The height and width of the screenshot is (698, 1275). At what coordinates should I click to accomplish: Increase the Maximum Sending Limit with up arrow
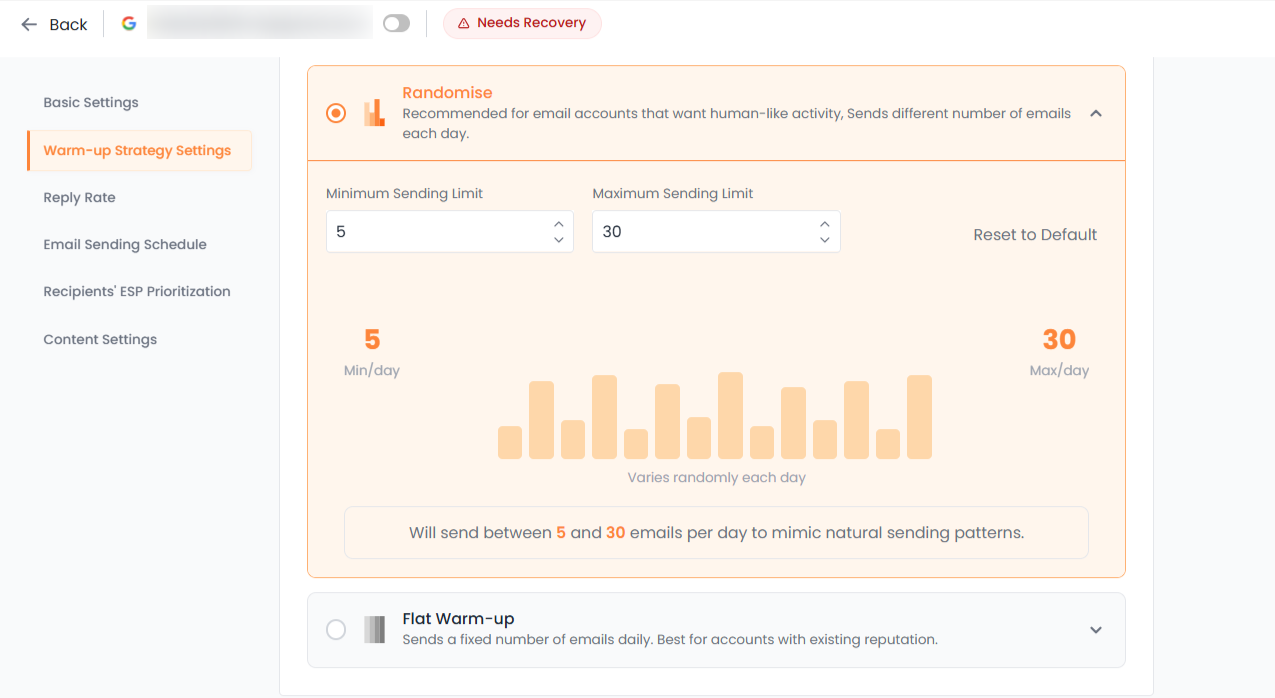825,224
